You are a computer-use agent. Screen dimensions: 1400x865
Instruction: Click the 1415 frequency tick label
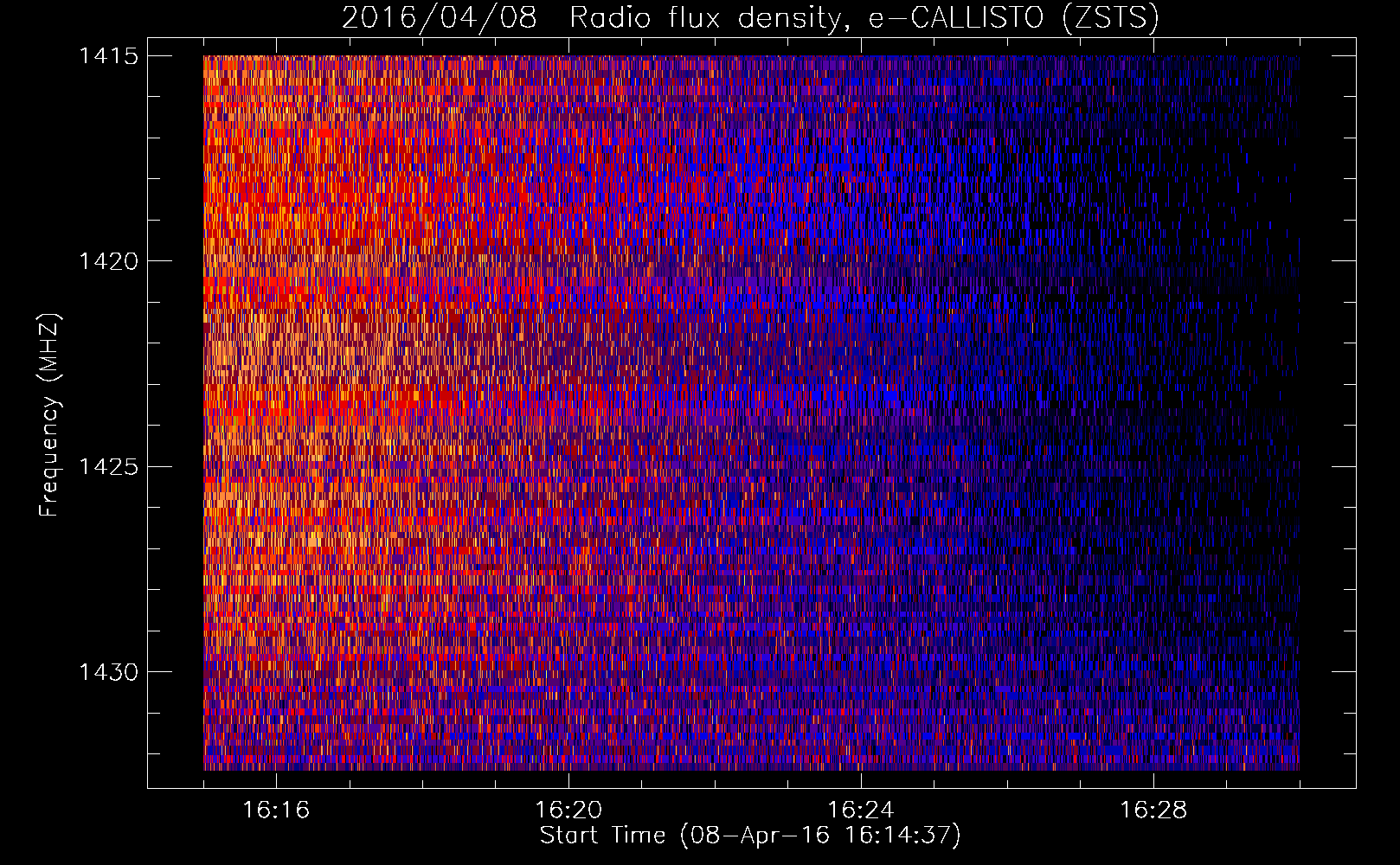click(x=108, y=56)
